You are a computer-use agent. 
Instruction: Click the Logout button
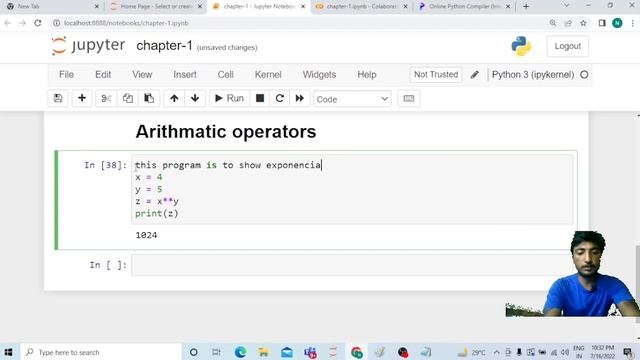point(567,46)
